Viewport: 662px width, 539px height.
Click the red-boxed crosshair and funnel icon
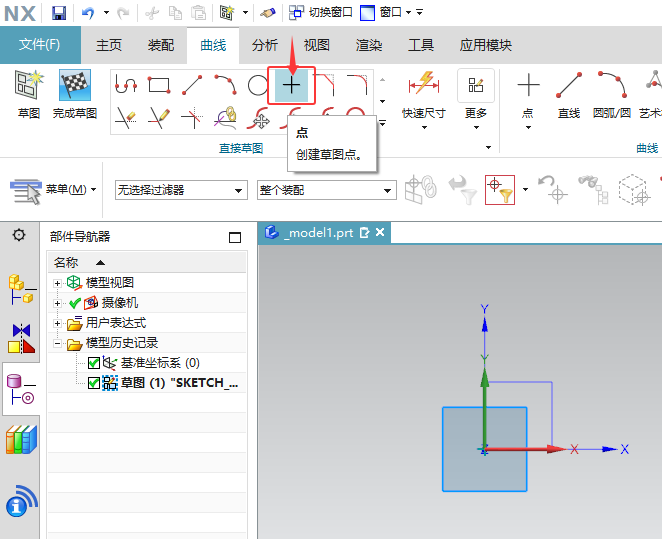[500, 190]
